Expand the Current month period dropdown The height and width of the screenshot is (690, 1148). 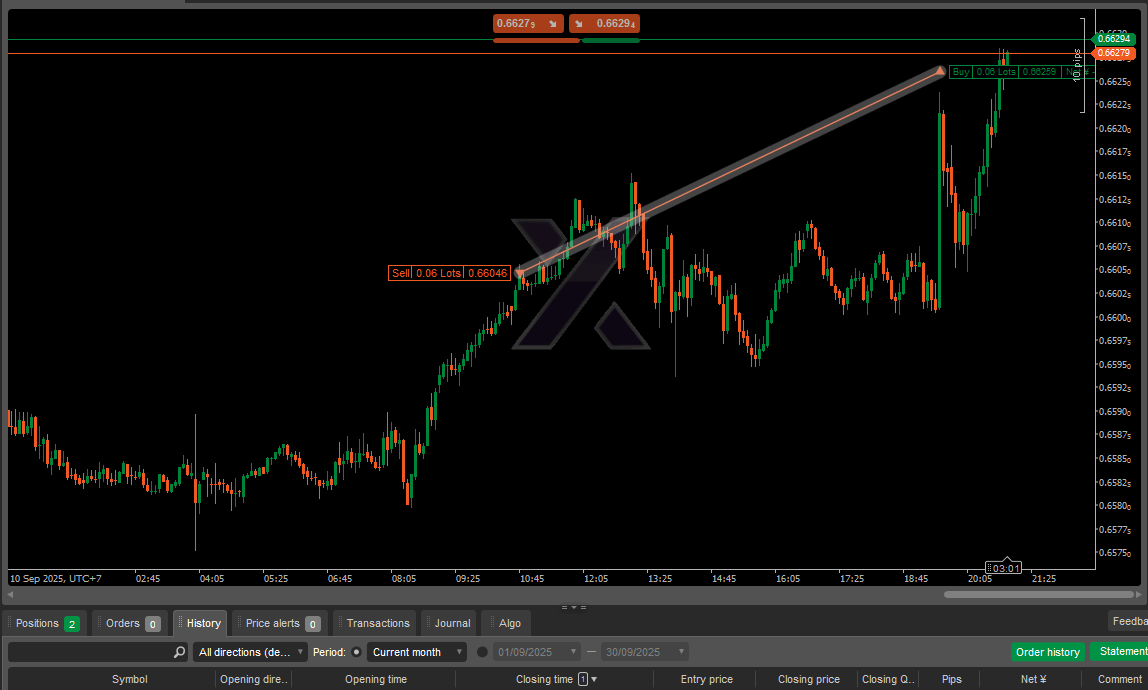pyautogui.click(x=417, y=652)
